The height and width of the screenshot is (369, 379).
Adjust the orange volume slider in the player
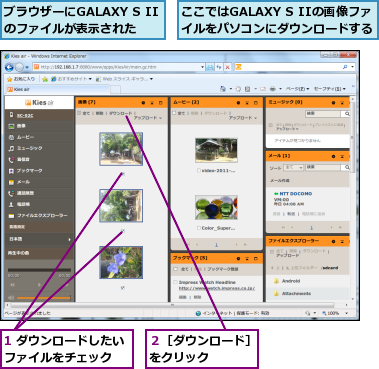pos(44,298)
